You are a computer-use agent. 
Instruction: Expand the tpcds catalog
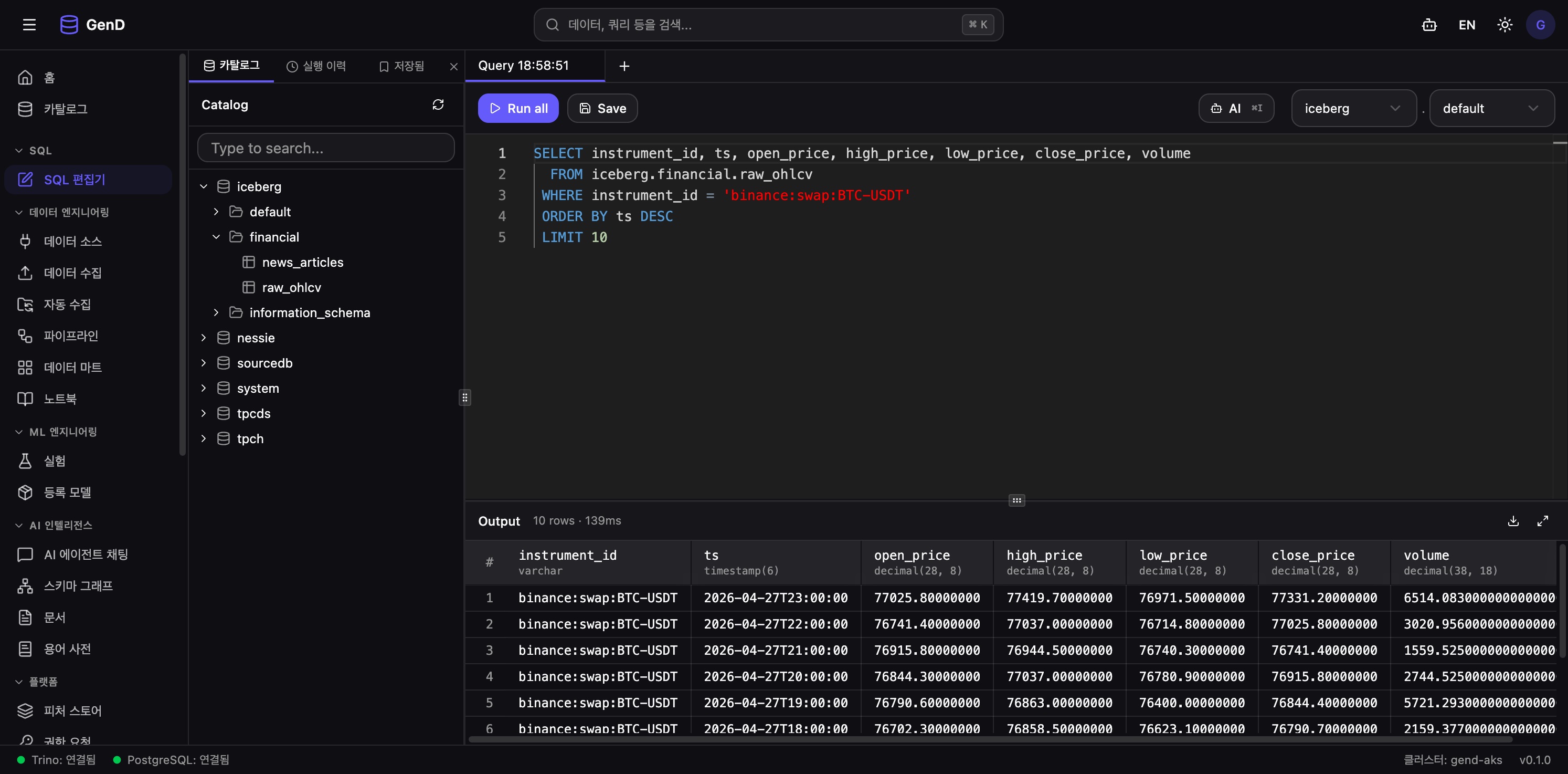[204, 413]
